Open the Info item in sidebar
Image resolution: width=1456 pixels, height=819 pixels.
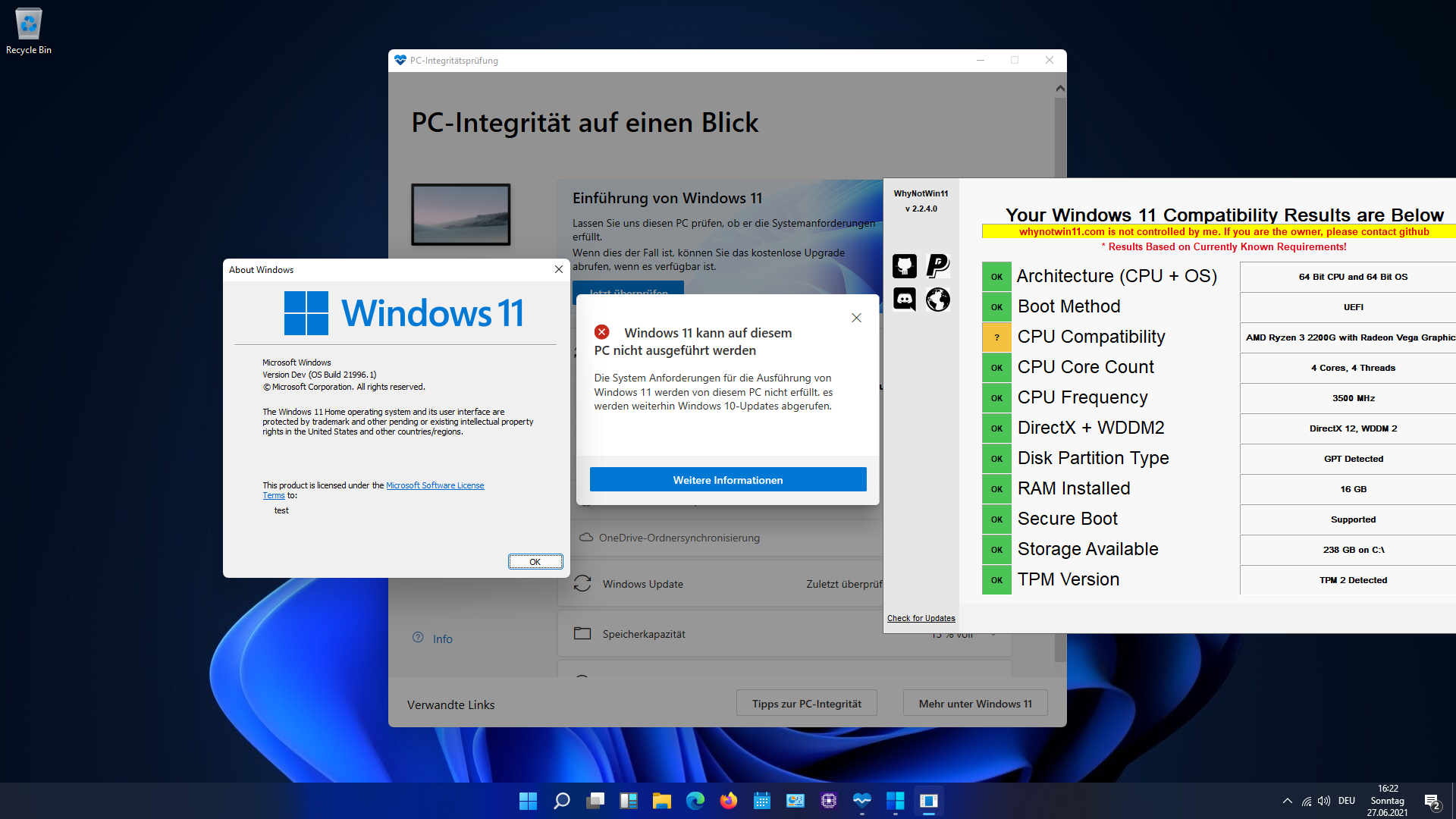click(441, 639)
